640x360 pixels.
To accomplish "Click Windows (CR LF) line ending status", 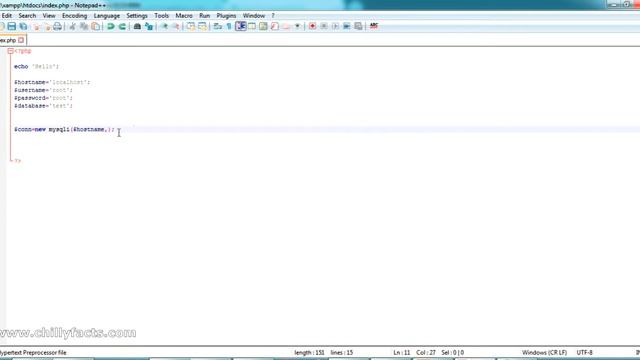I will [x=544, y=352].
